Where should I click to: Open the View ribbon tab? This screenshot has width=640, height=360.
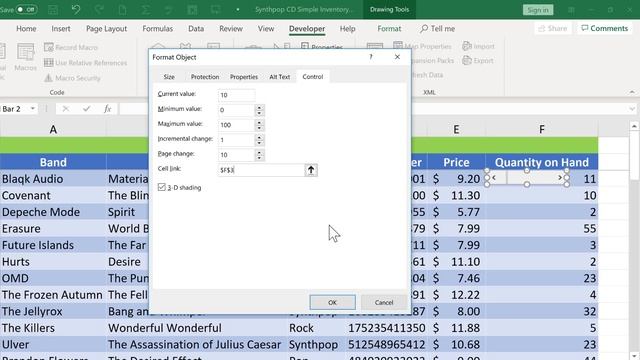coord(266,29)
